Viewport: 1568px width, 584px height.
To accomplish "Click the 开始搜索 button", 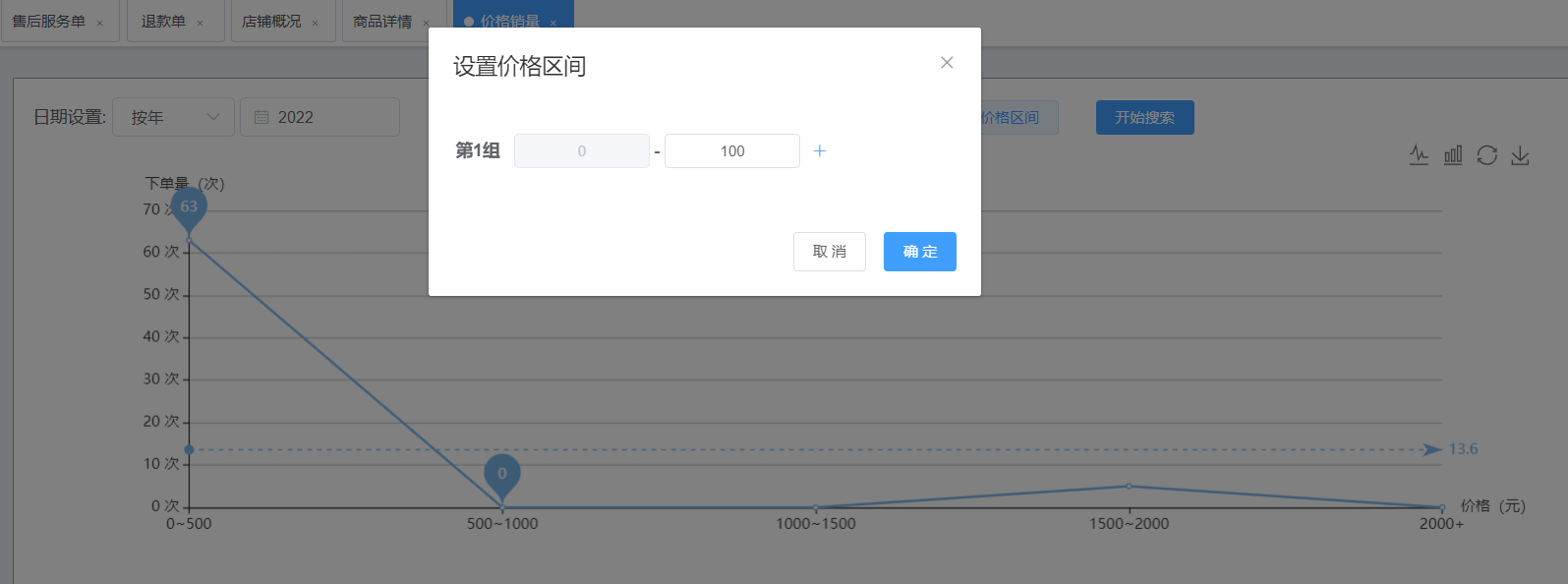I will click(x=1145, y=117).
